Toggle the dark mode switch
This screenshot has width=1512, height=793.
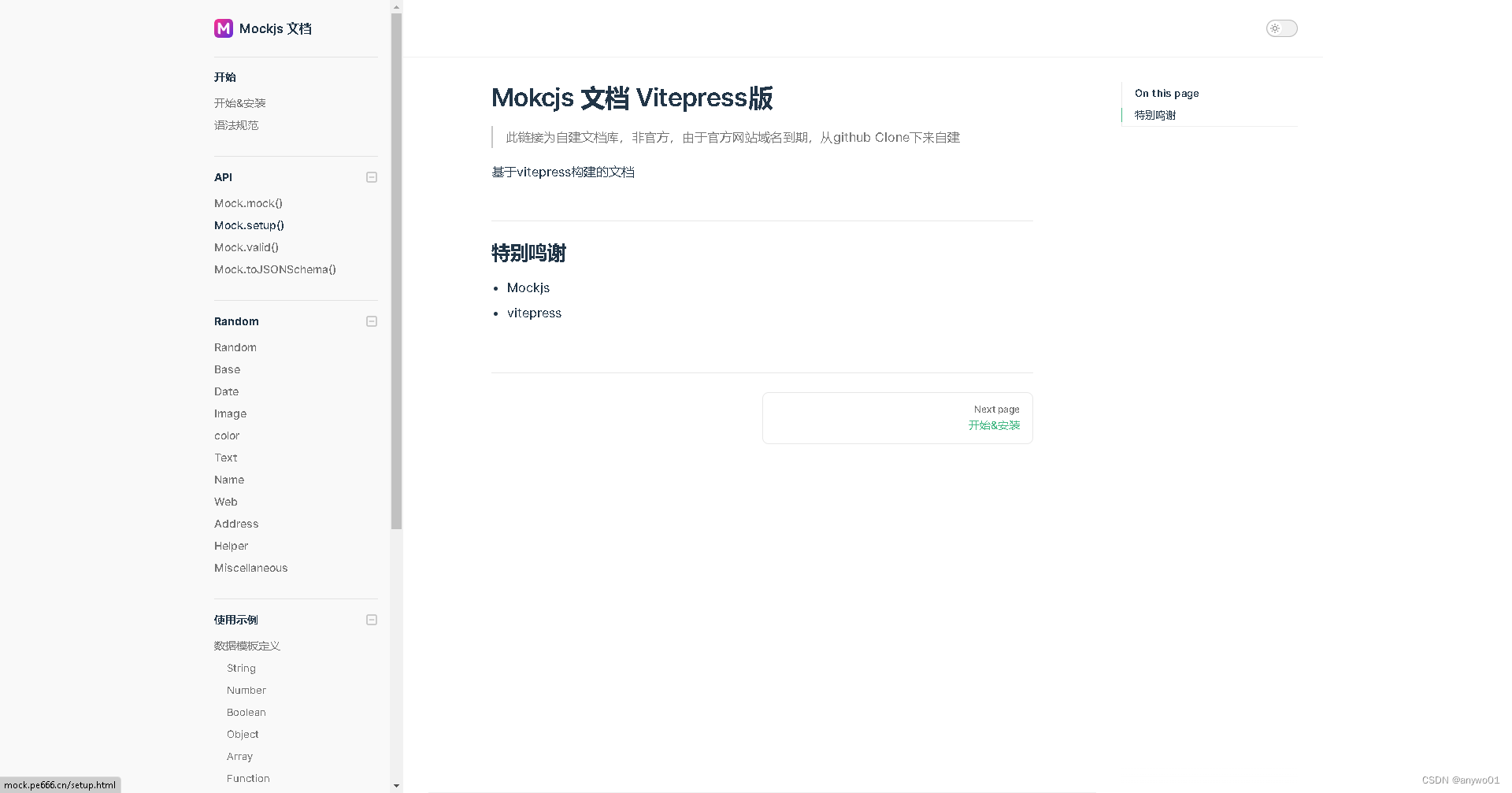1281,28
